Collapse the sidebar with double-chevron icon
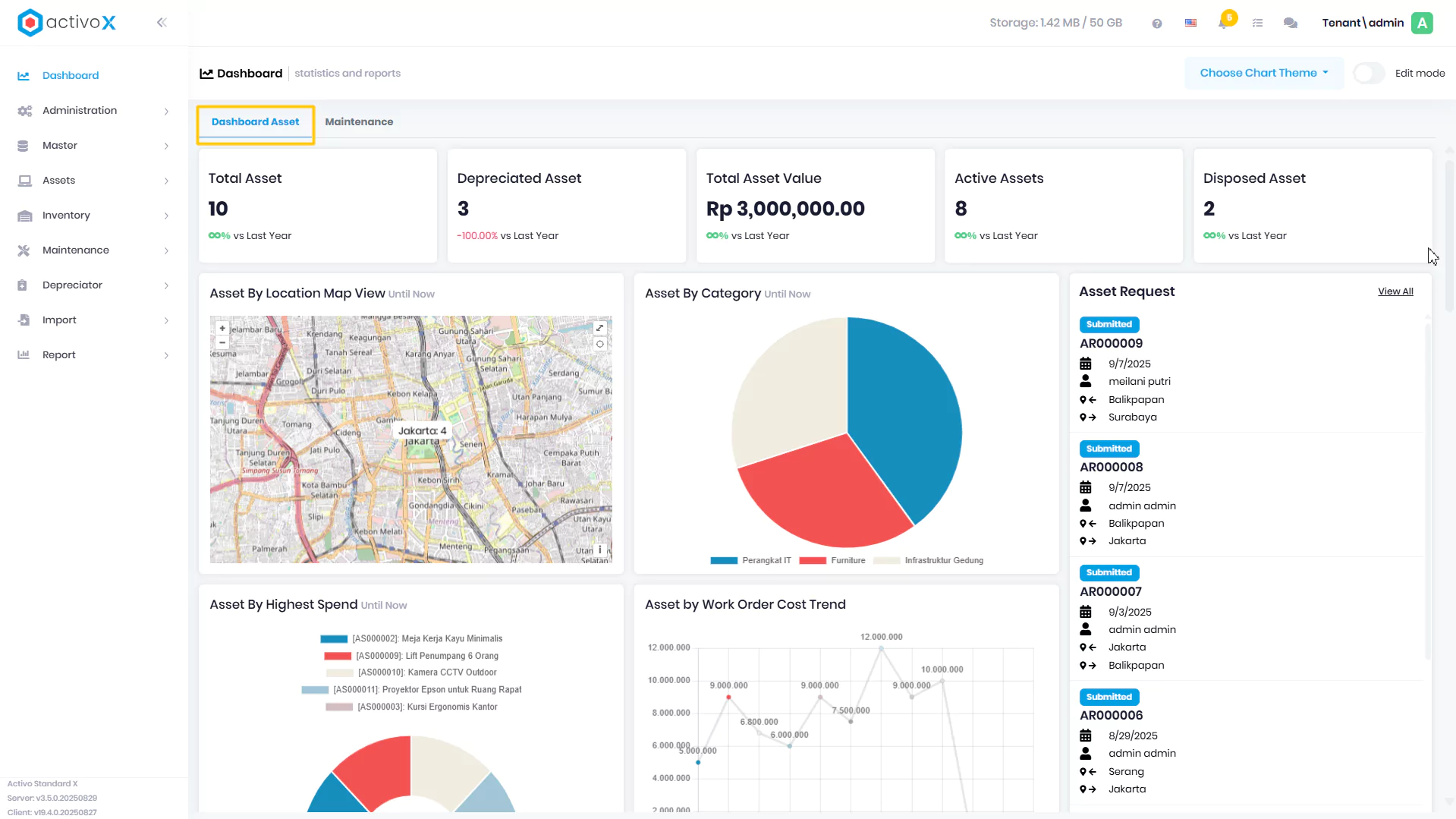The width and height of the screenshot is (1456, 819). (x=162, y=23)
